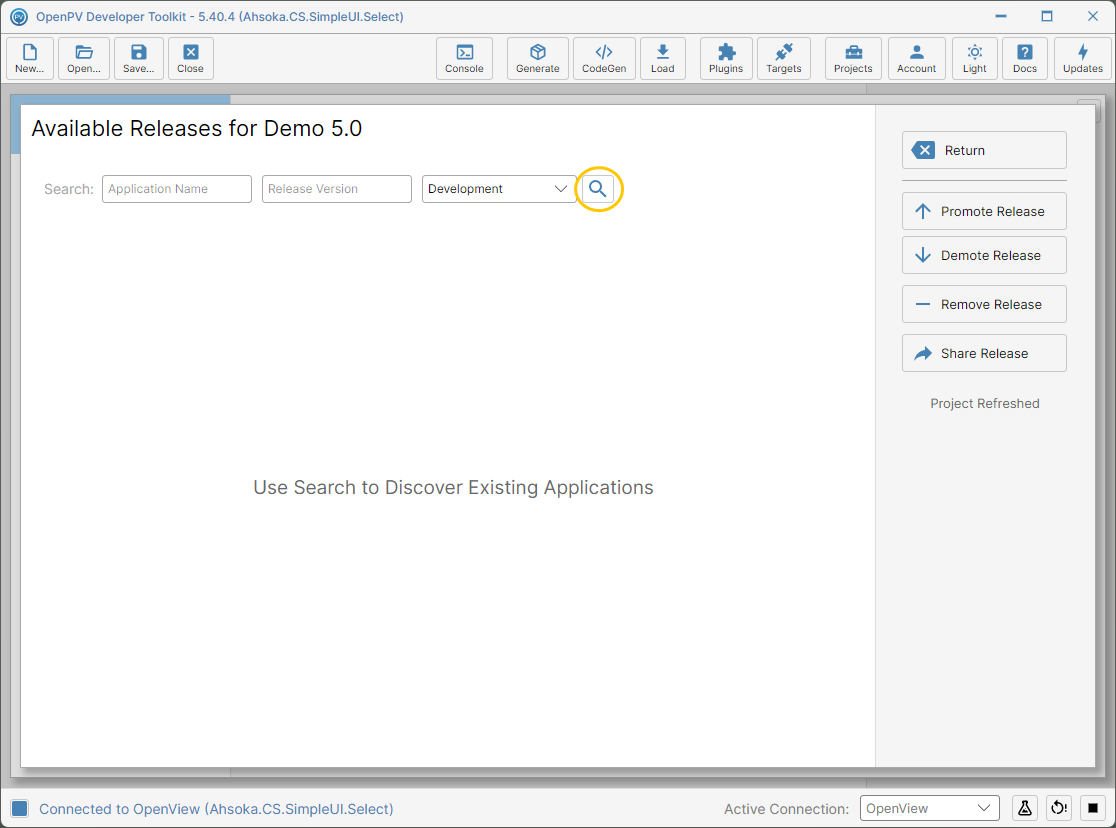1116x828 pixels.
Task: Run the release search with magnifier icon
Action: pyautogui.click(x=598, y=189)
